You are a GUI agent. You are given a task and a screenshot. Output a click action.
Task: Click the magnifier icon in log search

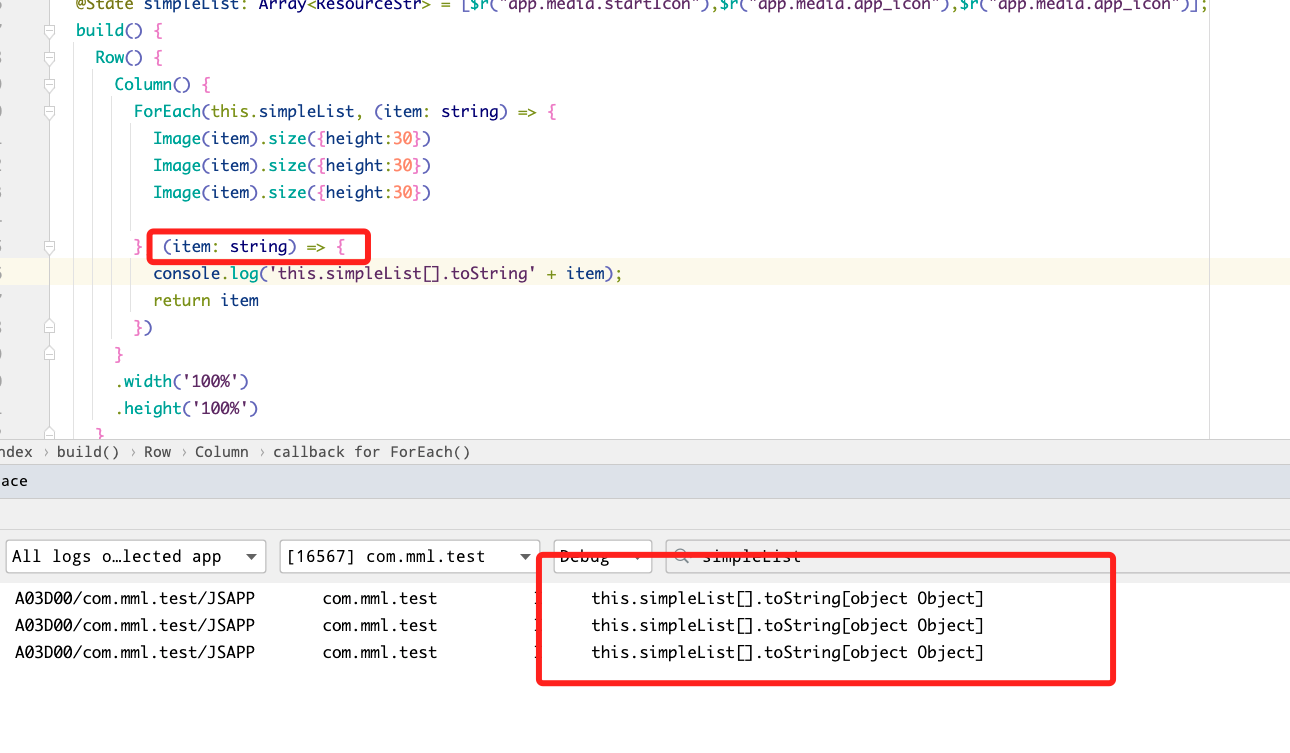[682, 557]
